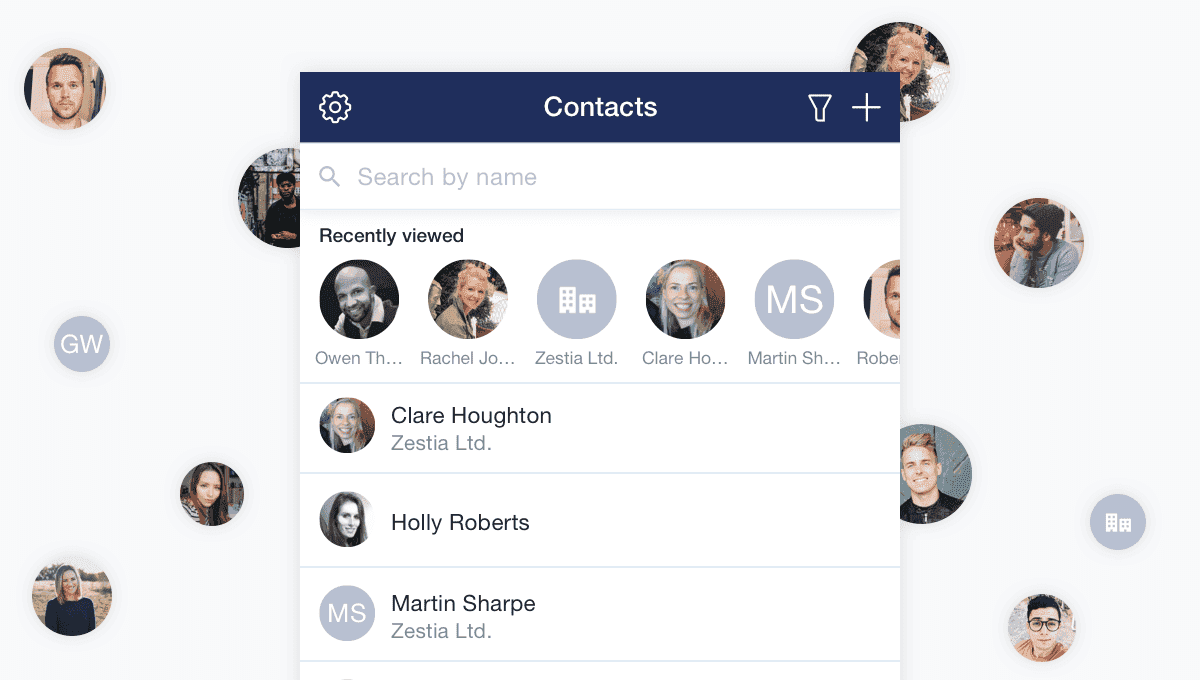
Task: Open settings via the gear icon
Action: point(335,107)
